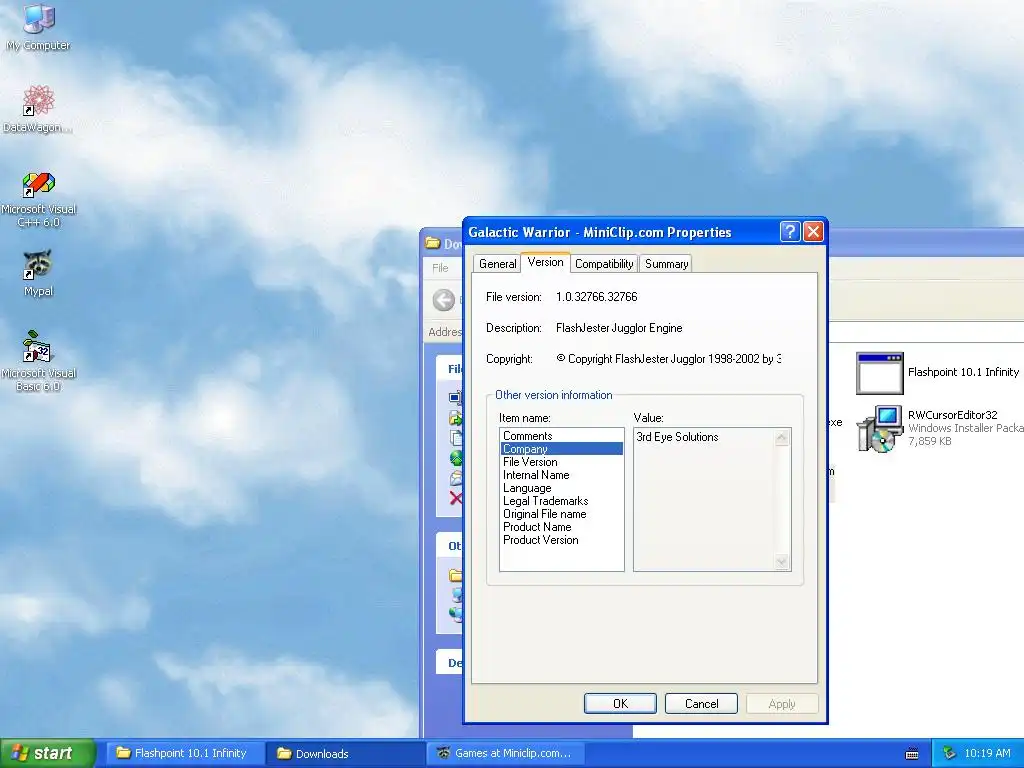Click the RWCursorEditor32 file name
This screenshot has width=1024, height=768.
point(952,415)
